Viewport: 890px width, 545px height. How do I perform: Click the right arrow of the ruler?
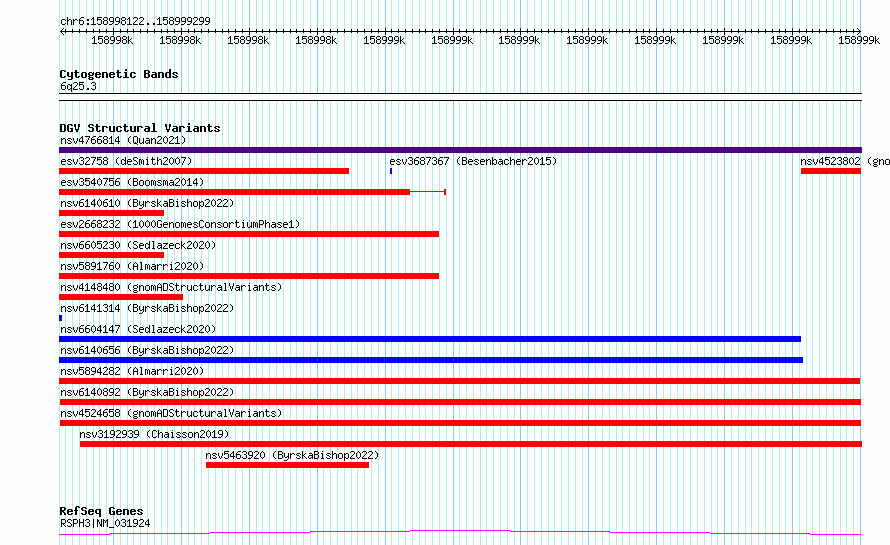pyautogui.click(x=858, y=31)
